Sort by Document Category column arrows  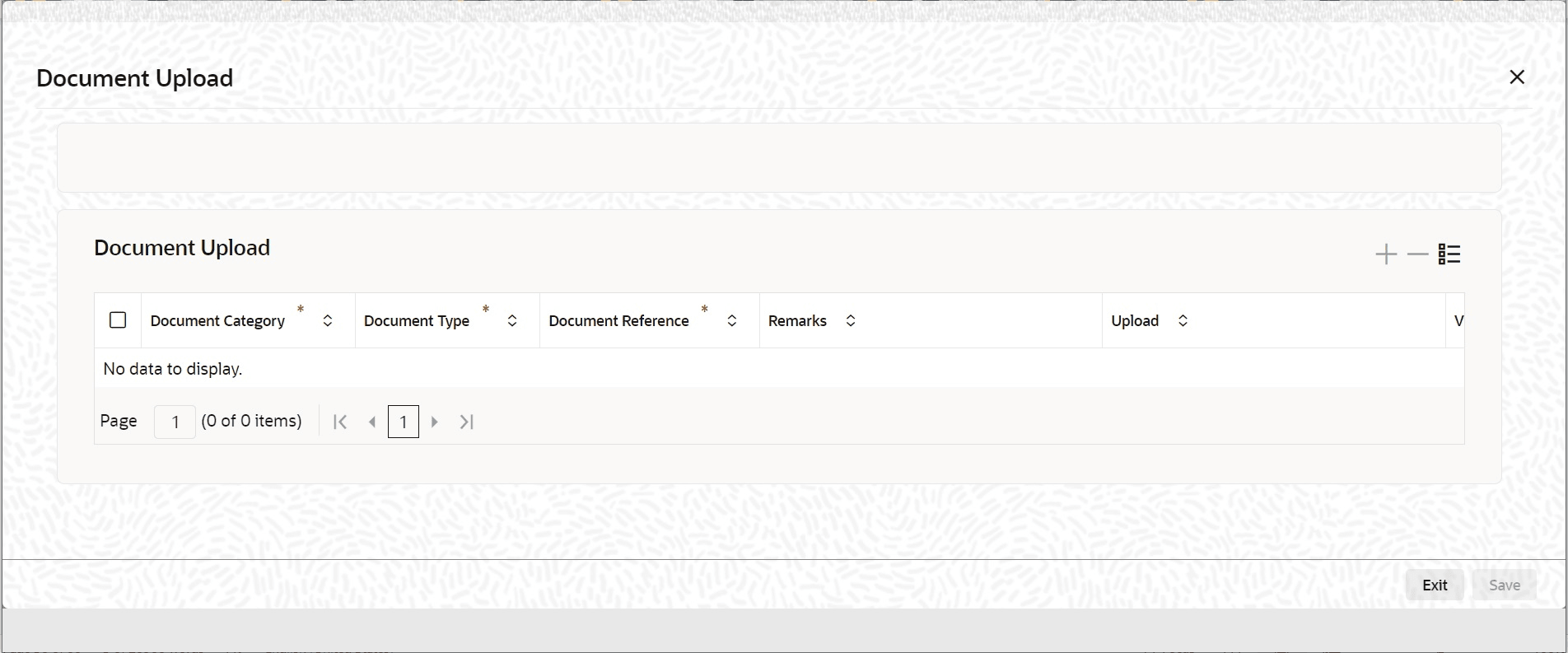pyautogui.click(x=328, y=321)
